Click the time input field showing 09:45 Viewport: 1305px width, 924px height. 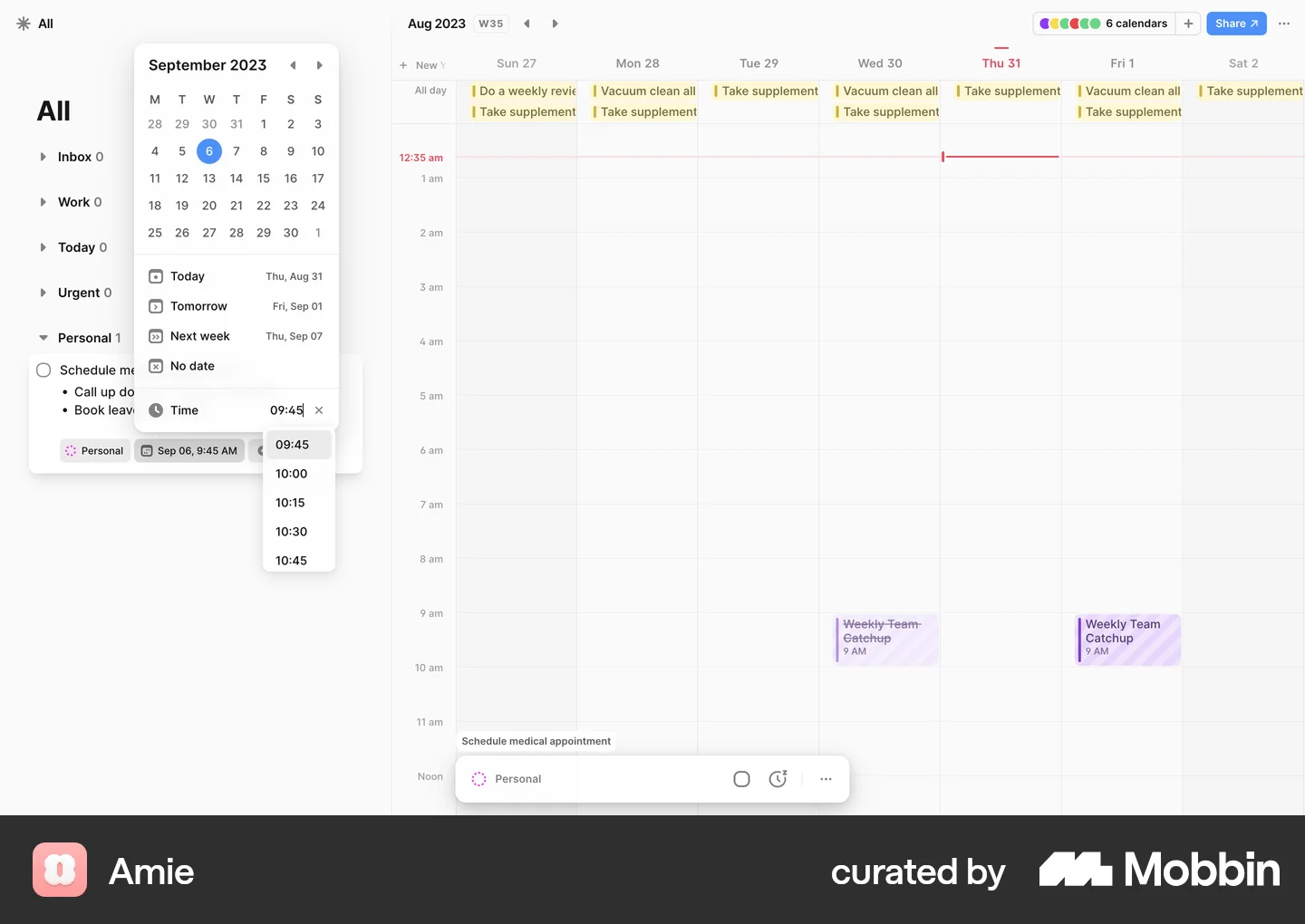pyautogui.click(x=286, y=410)
